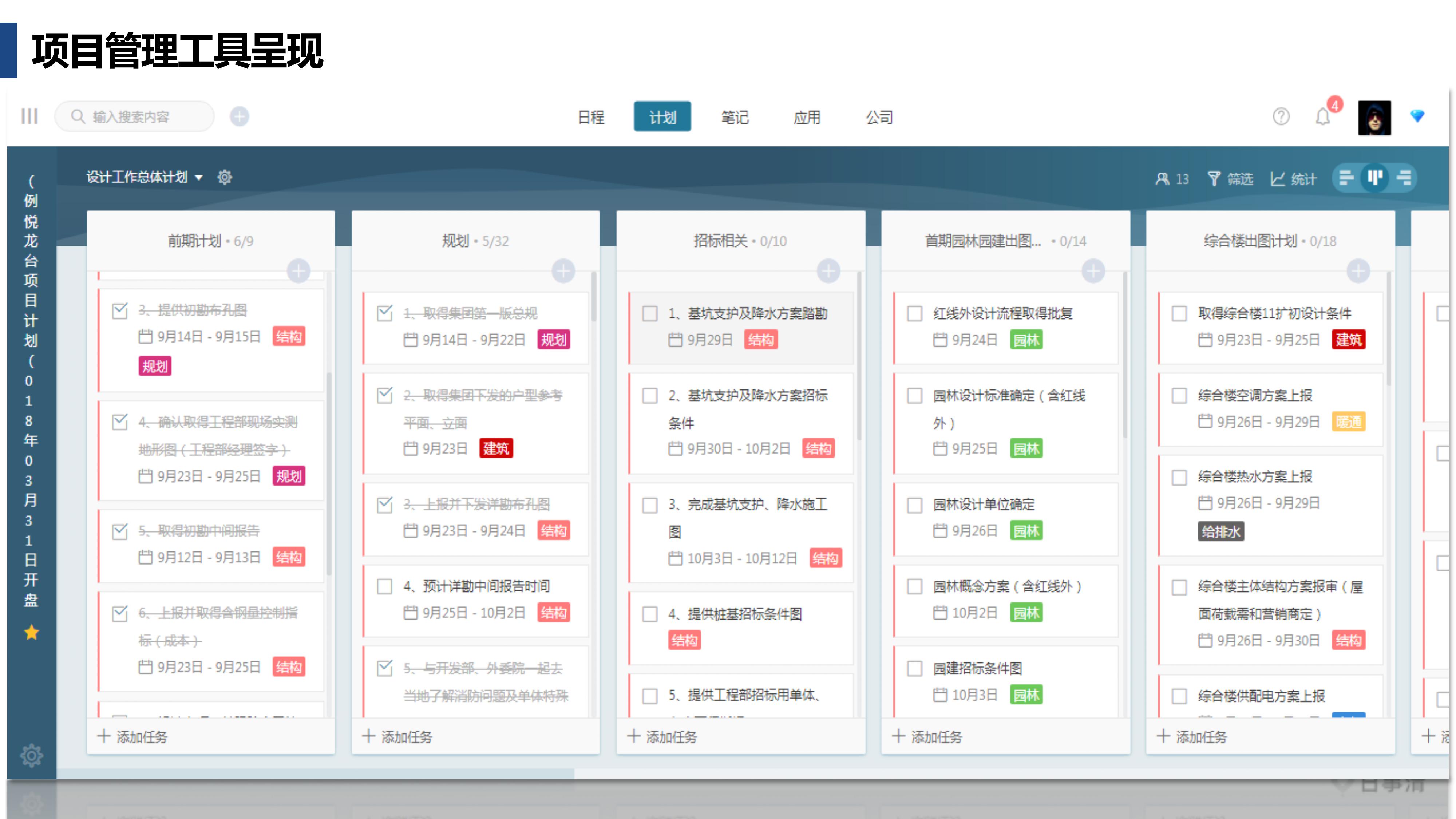Click calendar icon of 9月29日 date
Image resolution: width=1456 pixels, height=819 pixels.
(676, 340)
